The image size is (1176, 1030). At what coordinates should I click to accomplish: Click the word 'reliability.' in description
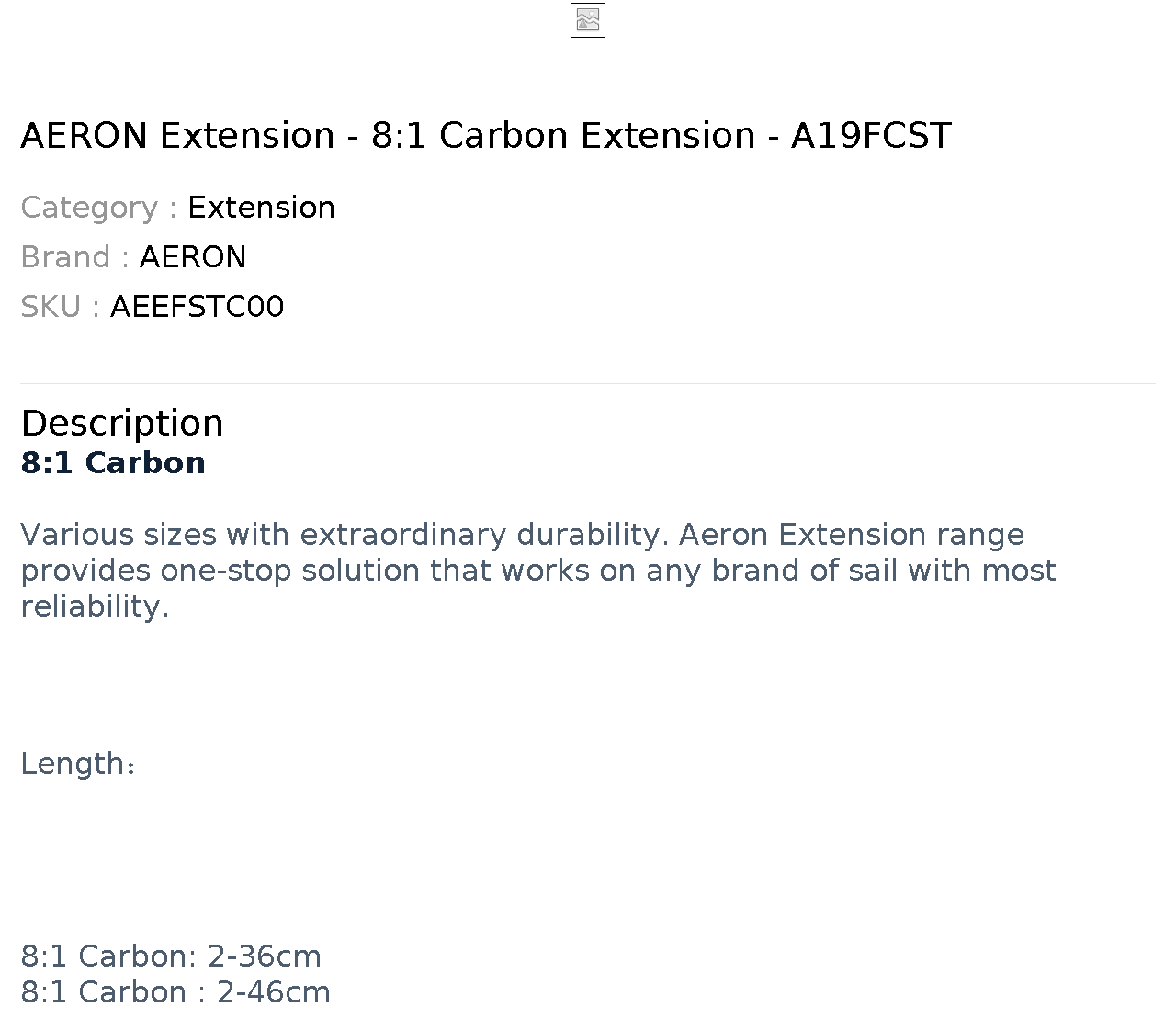point(95,606)
